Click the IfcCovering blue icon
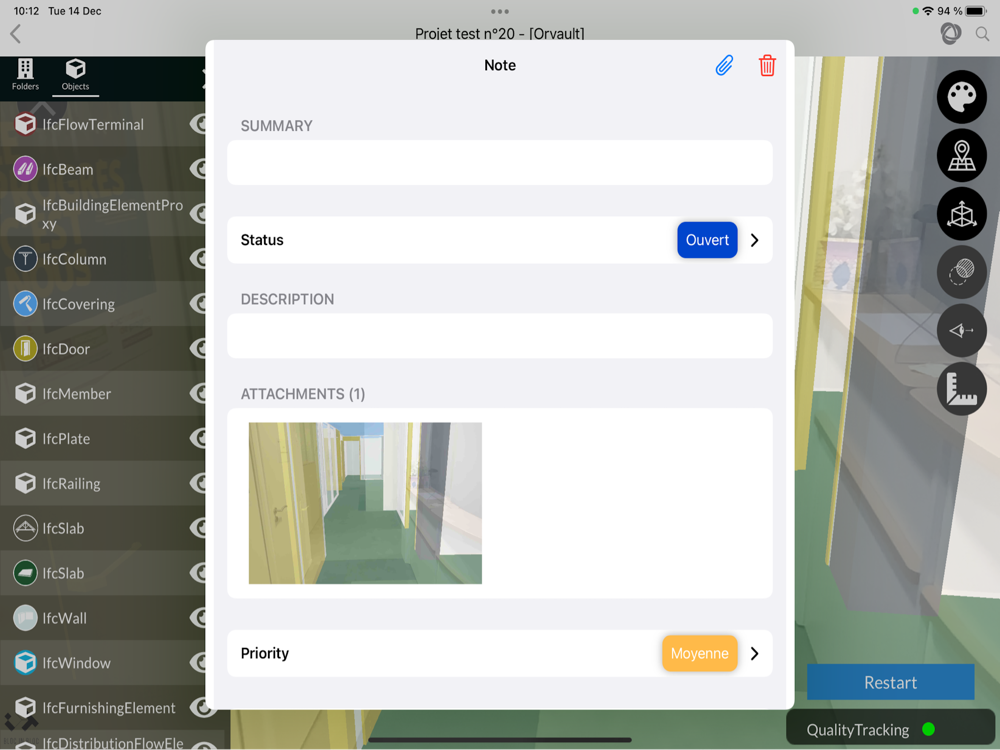 [x=26, y=304]
